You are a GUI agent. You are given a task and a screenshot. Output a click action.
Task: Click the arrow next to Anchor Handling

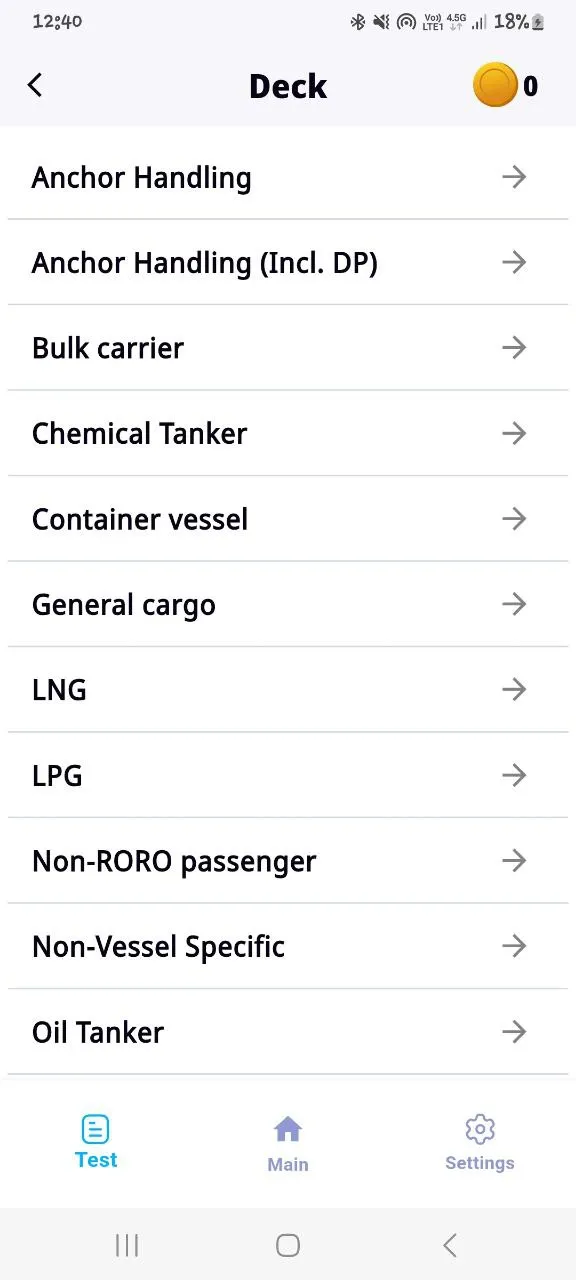click(514, 177)
